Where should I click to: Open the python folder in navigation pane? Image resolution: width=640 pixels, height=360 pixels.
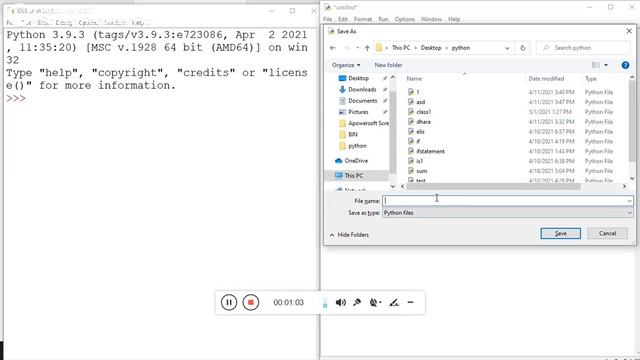click(x=357, y=146)
